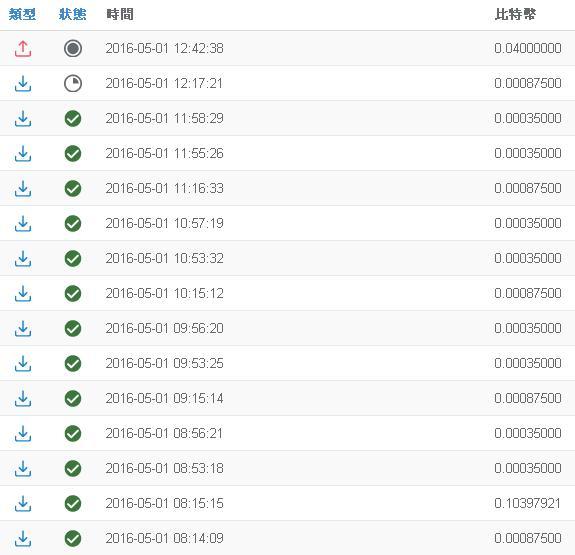Open the 2016-05-01 09:15:14 transaction
The image size is (575, 555).
tap(288, 398)
